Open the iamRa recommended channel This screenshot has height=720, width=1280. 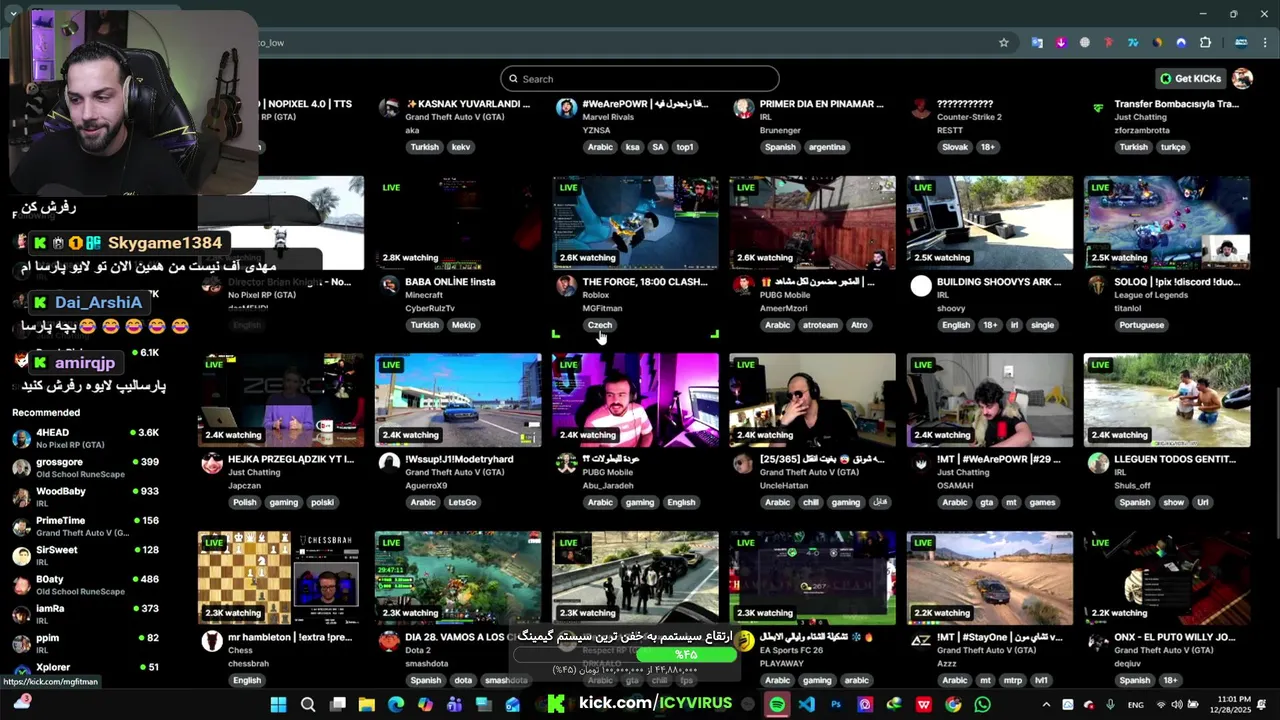tap(85, 613)
